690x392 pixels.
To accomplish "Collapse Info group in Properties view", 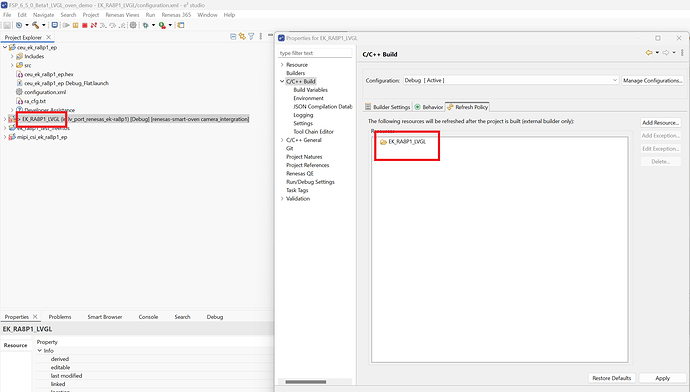I will 40,351.
